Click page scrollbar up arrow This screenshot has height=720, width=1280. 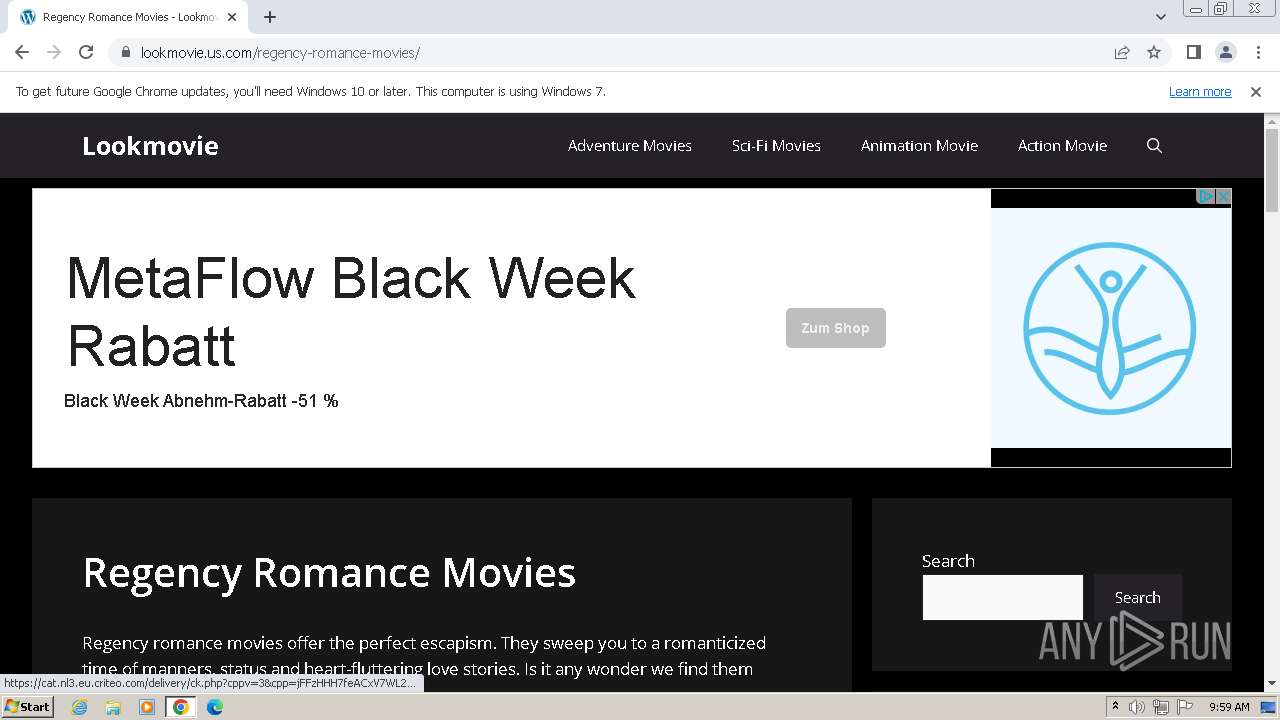click(1272, 122)
